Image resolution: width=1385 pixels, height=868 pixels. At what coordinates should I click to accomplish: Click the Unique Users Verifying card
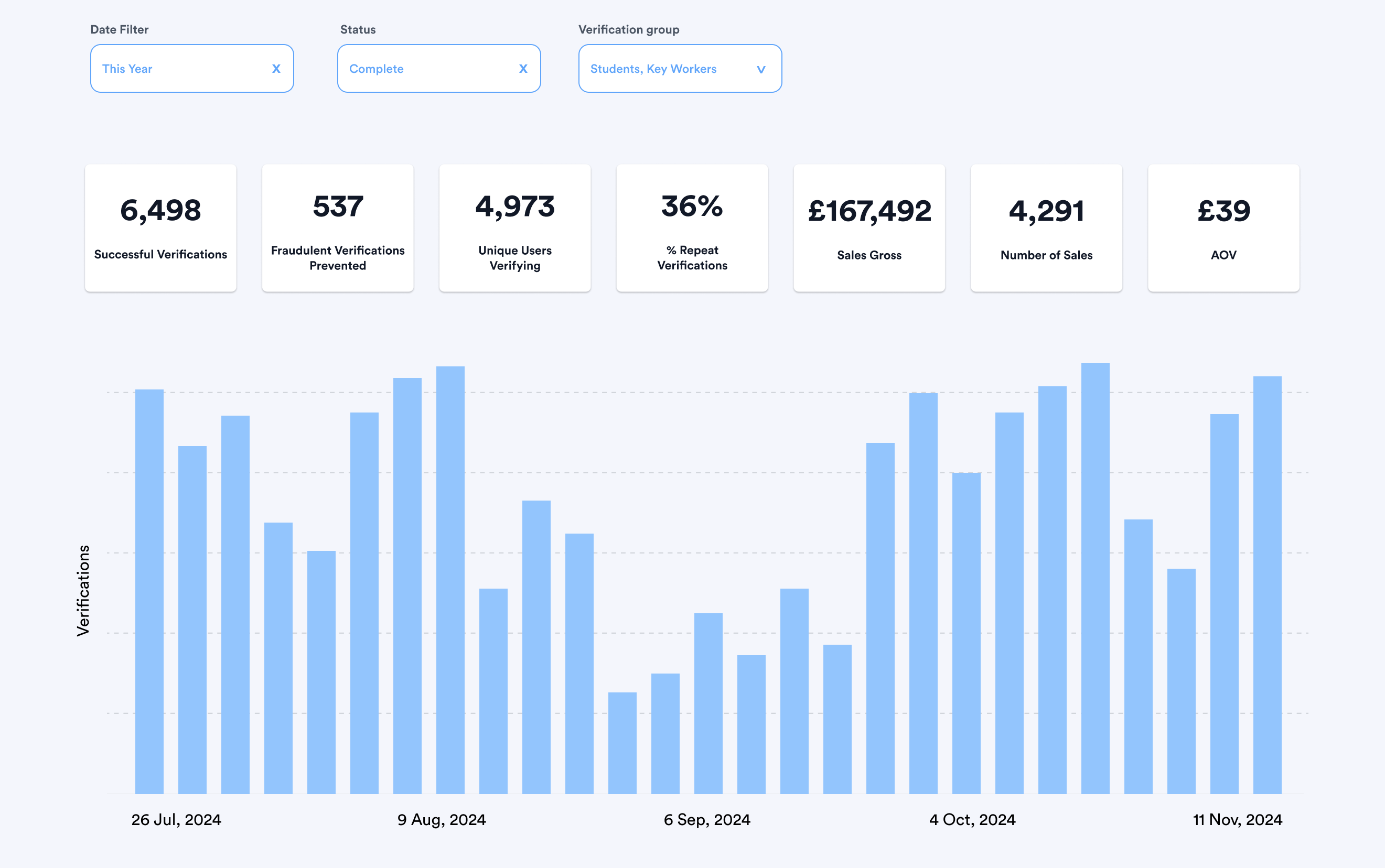515,229
